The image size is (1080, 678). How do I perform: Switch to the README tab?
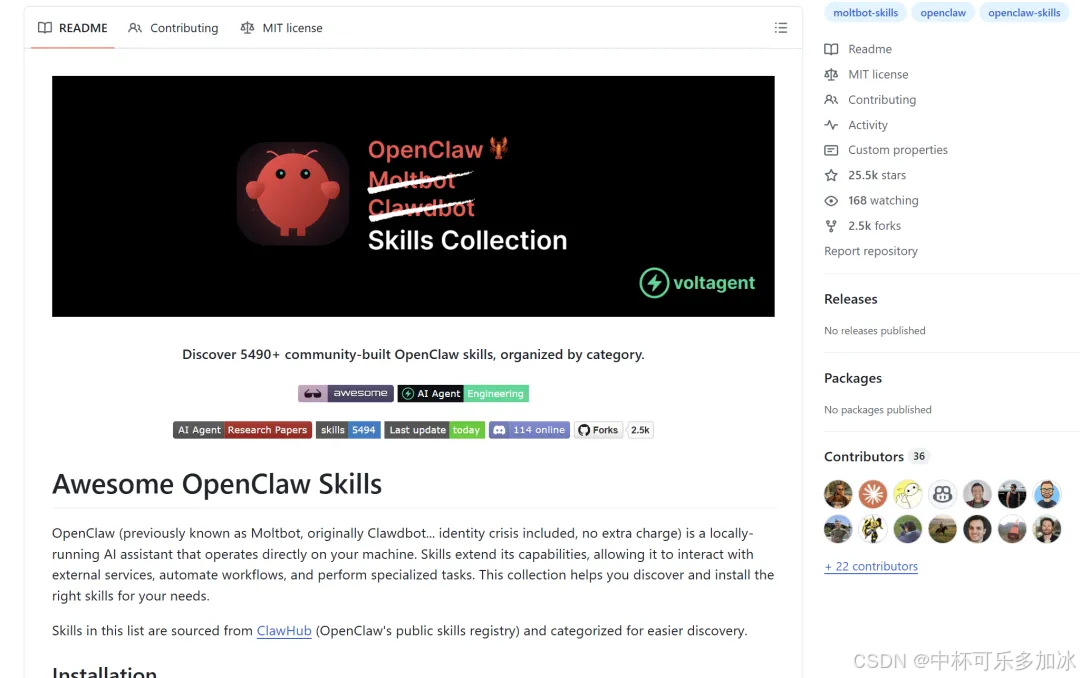72,28
